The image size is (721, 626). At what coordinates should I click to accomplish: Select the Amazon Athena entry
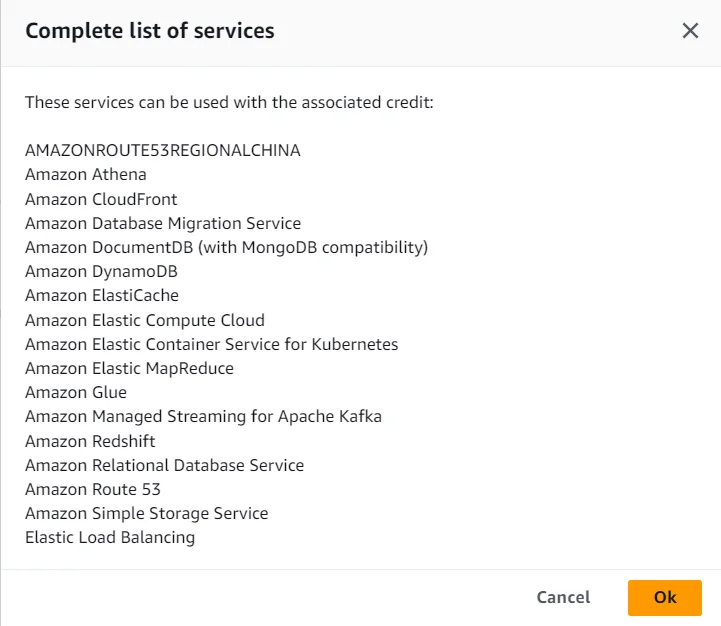point(86,174)
